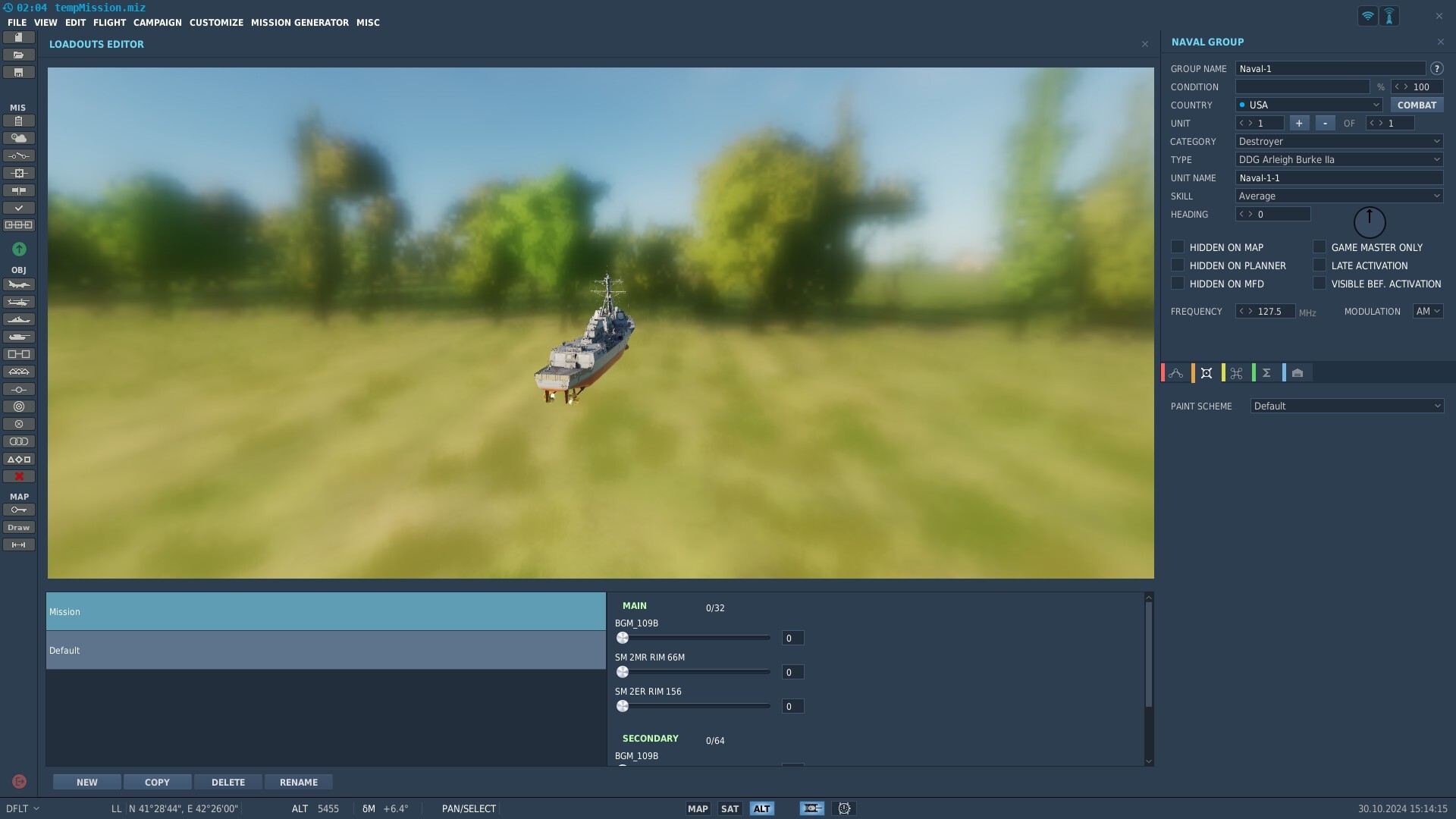Toggle the ALT view mode button

[761, 808]
